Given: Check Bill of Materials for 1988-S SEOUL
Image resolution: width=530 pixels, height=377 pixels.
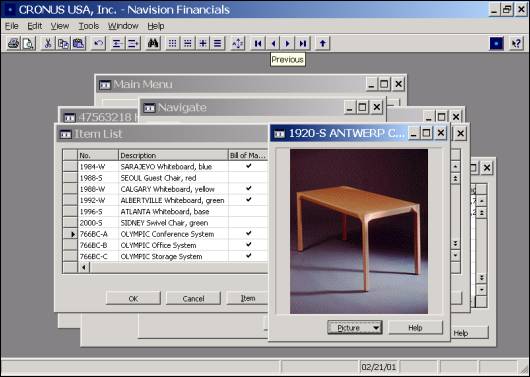Looking at the screenshot, I should coord(248,178).
